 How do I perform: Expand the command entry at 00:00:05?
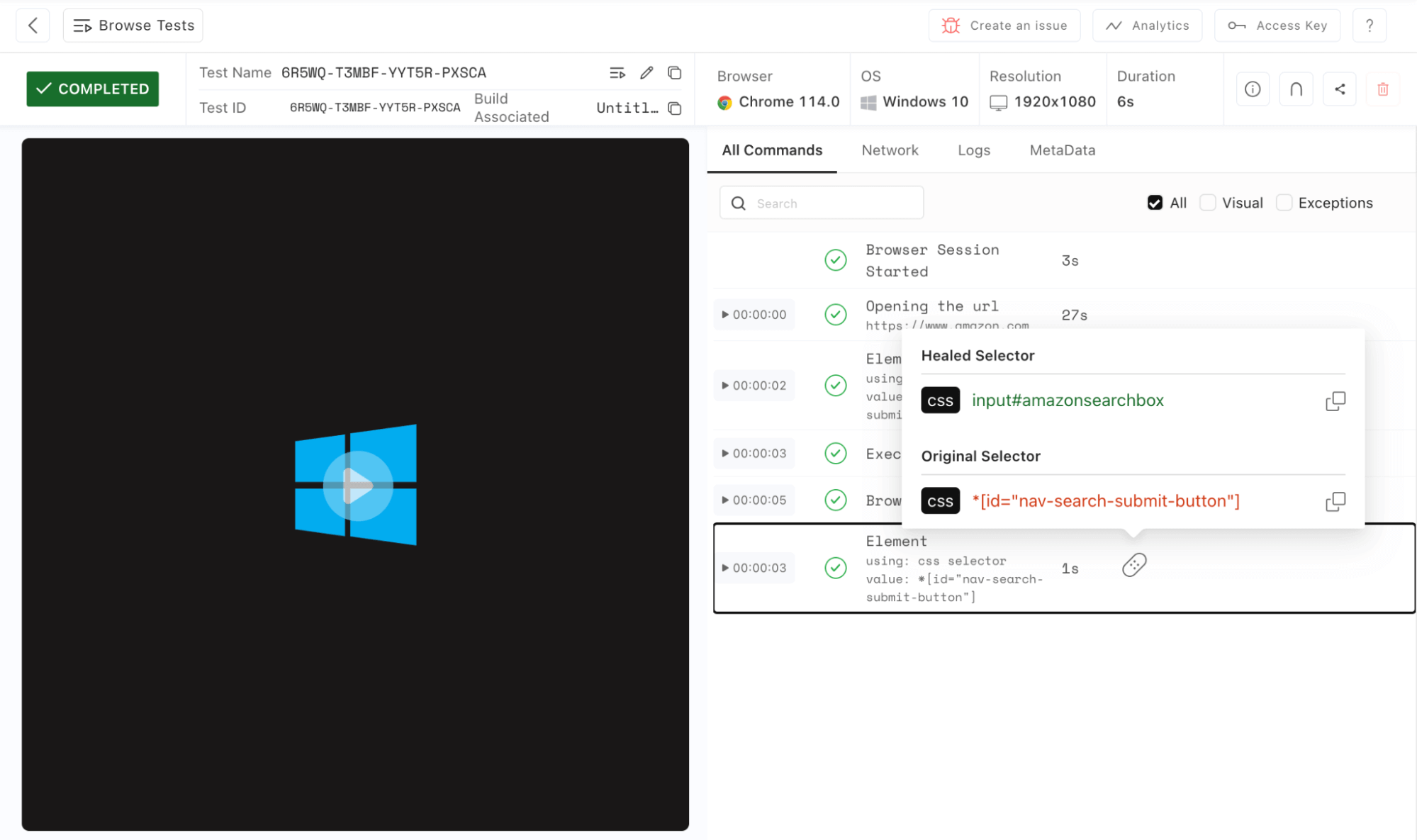pyautogui.click(x=726, y=500)
